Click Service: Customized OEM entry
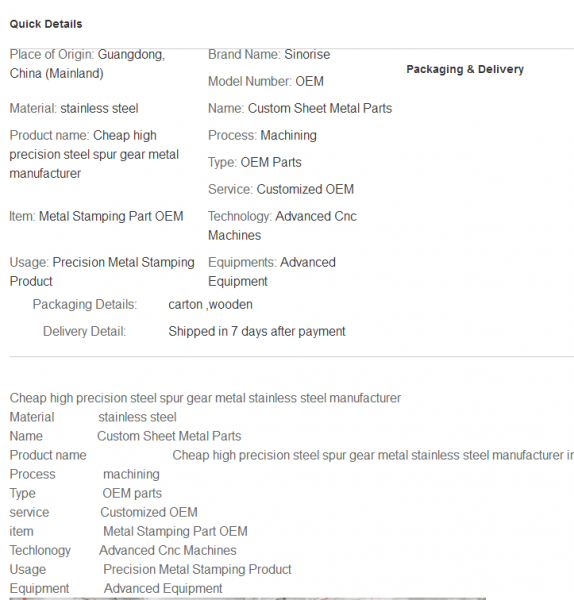This screenshot has width=574, height=600. click(281, 189)
